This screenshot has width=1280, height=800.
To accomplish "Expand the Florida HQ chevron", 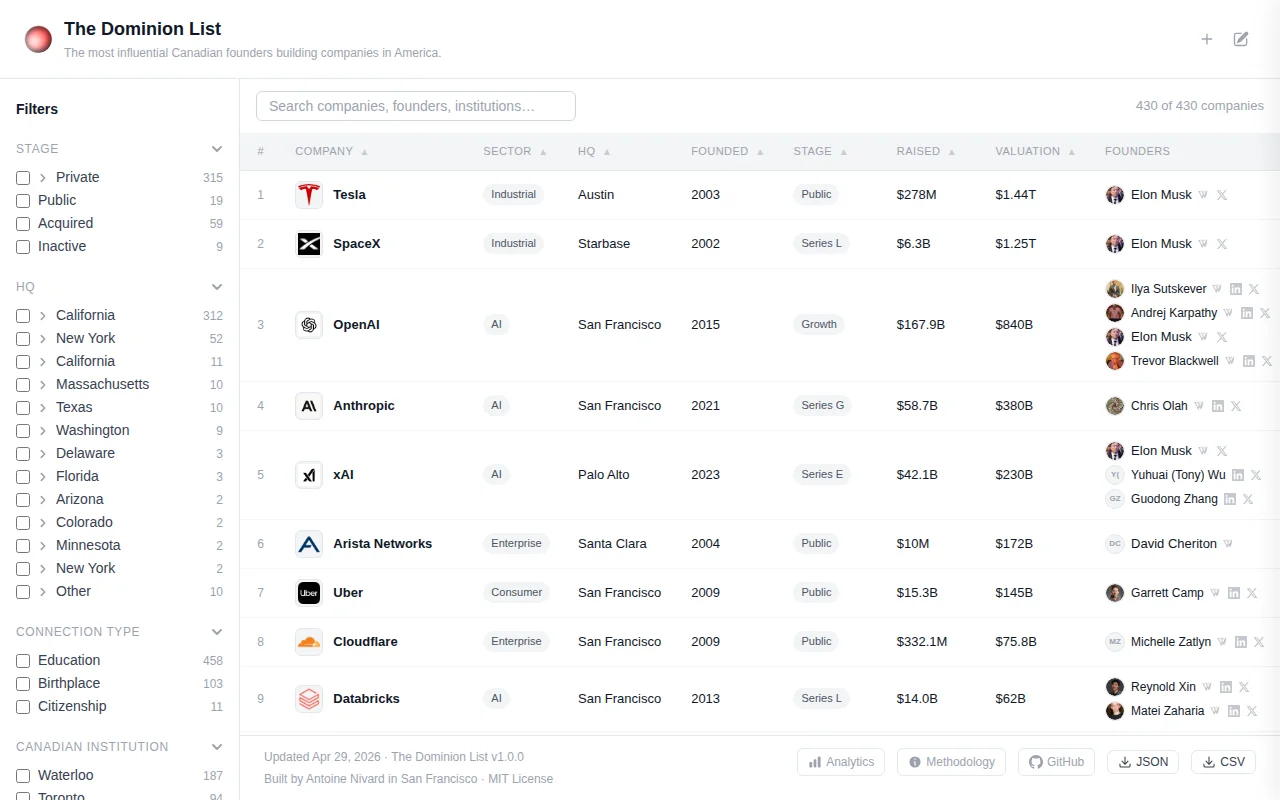I will (43, 477).
